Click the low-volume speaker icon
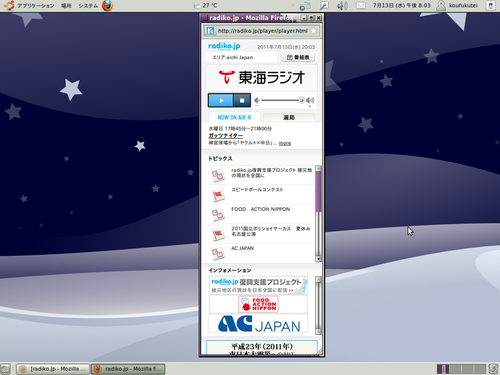Screen dimensions: 500x375 [x=257, y=100]
